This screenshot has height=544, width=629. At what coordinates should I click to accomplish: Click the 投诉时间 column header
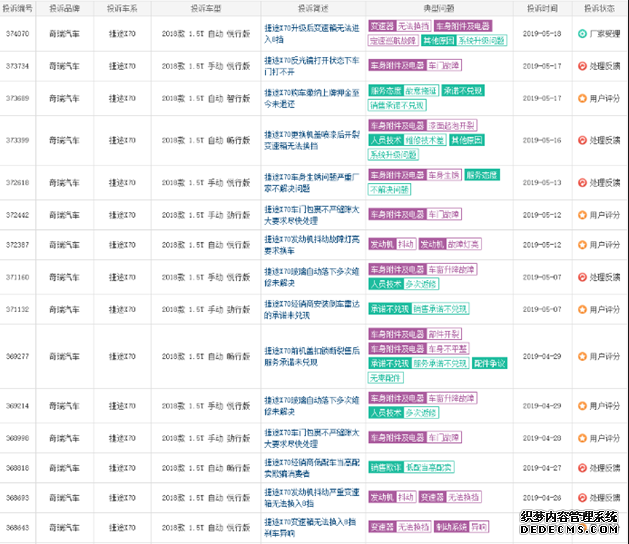tap(542, 8)
